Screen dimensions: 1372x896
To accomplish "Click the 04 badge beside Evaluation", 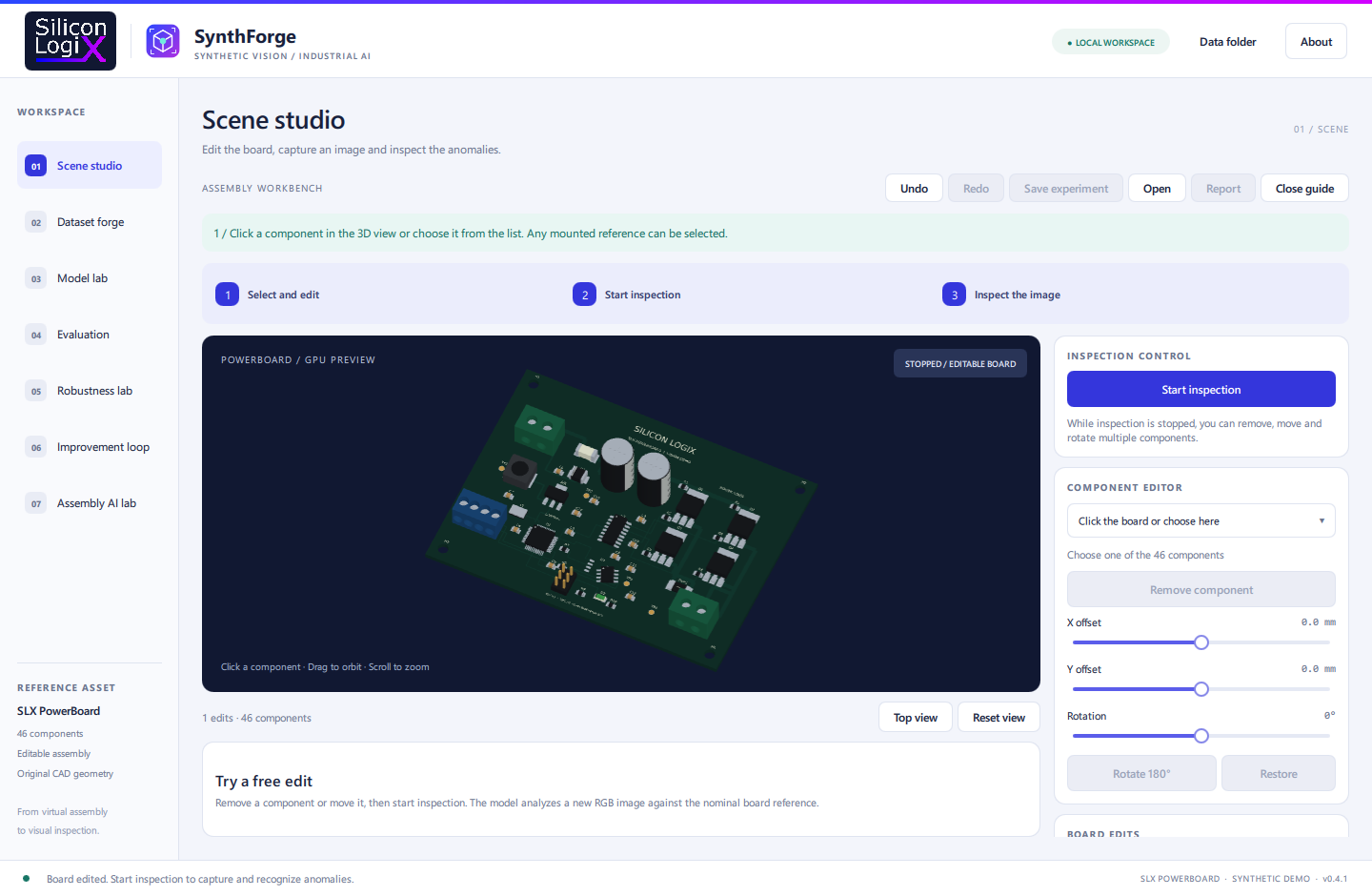I will point(36,335).
